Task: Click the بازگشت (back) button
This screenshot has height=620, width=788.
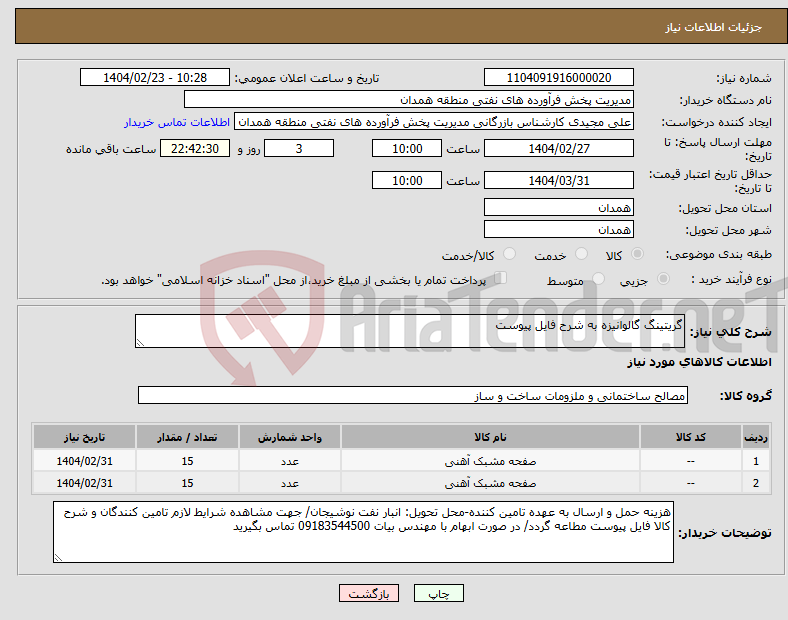Action: click(369, 593)
